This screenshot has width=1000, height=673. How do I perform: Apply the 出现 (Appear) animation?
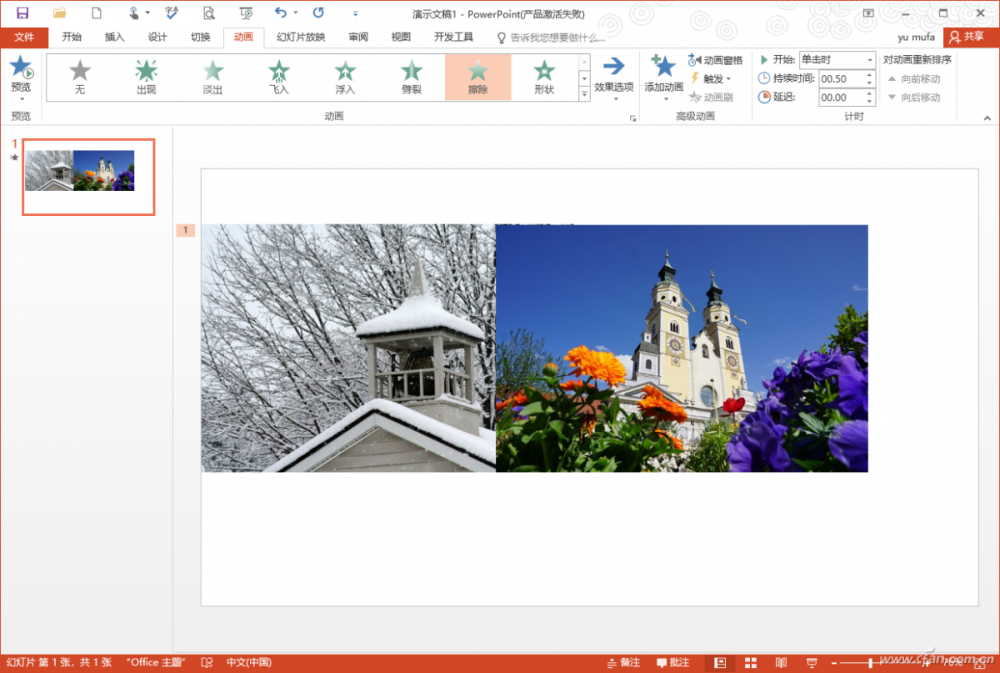click(x=146, y=76)
